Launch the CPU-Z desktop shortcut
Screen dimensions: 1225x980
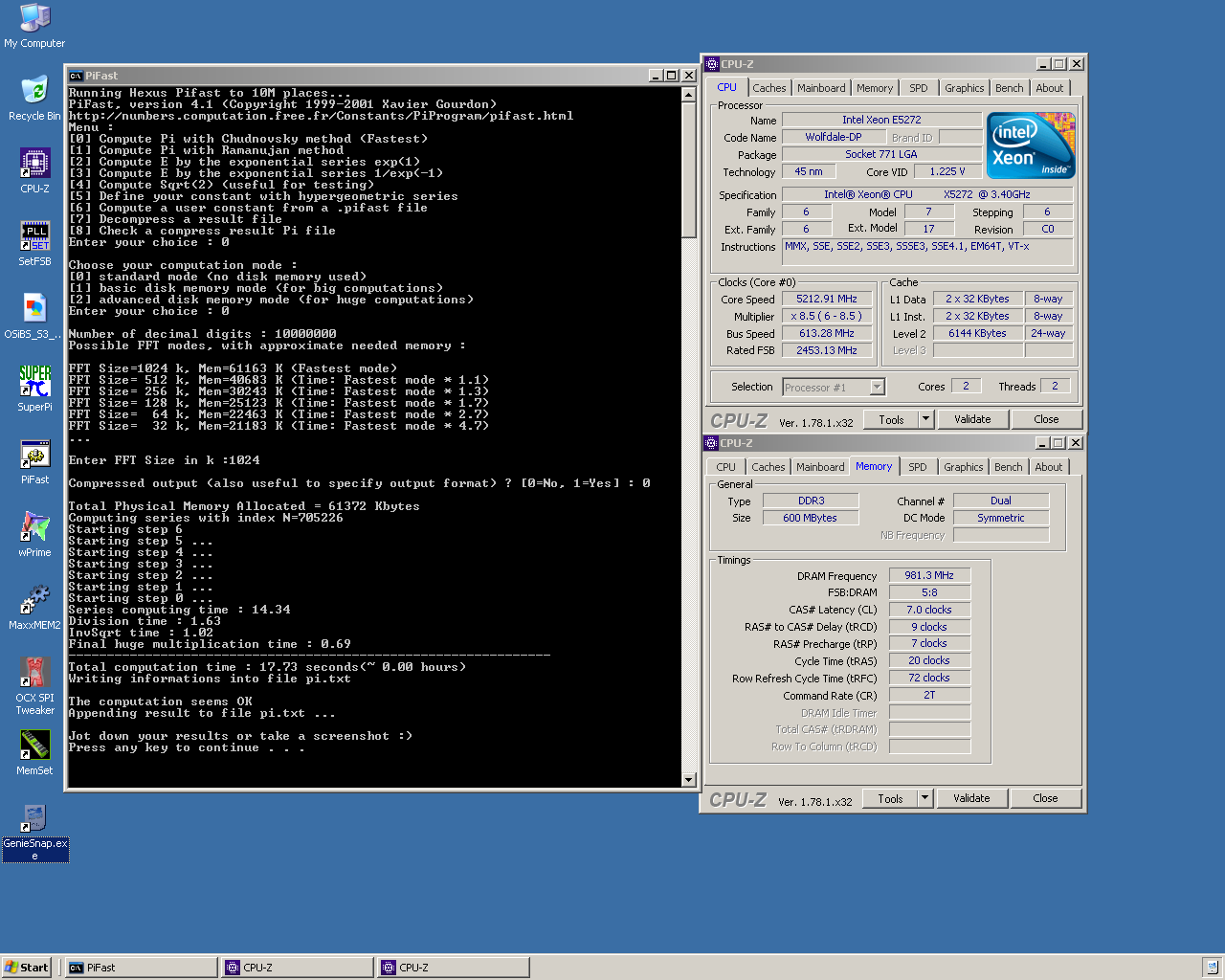[34, 171]
